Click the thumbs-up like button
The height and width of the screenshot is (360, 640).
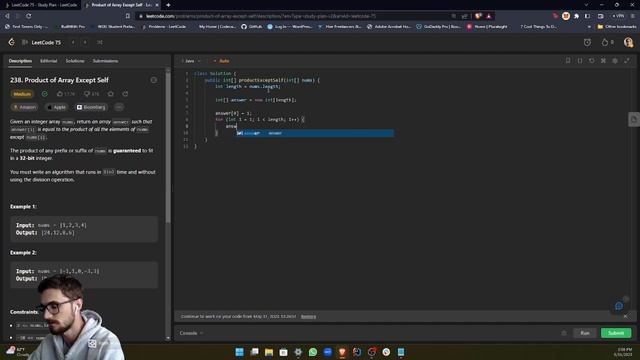pos(66,94)
